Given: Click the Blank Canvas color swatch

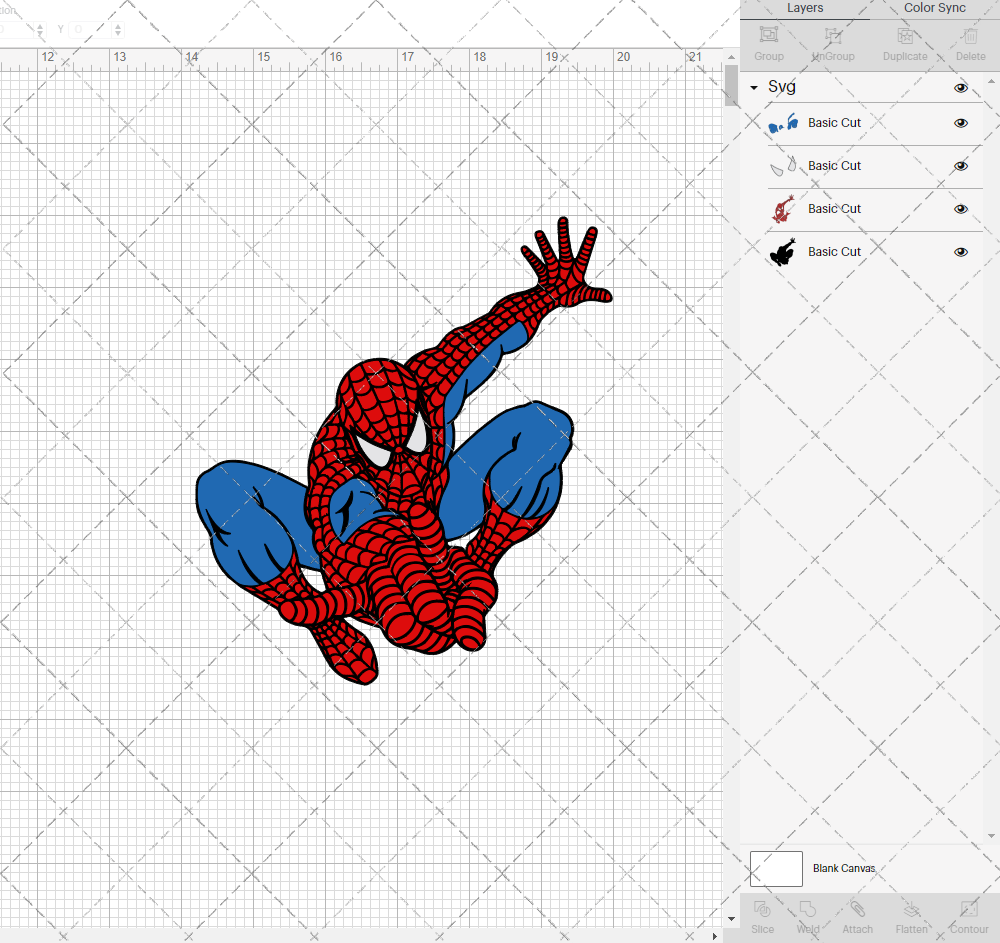Looking at the screenshot, I should click(x=776, y=868).
